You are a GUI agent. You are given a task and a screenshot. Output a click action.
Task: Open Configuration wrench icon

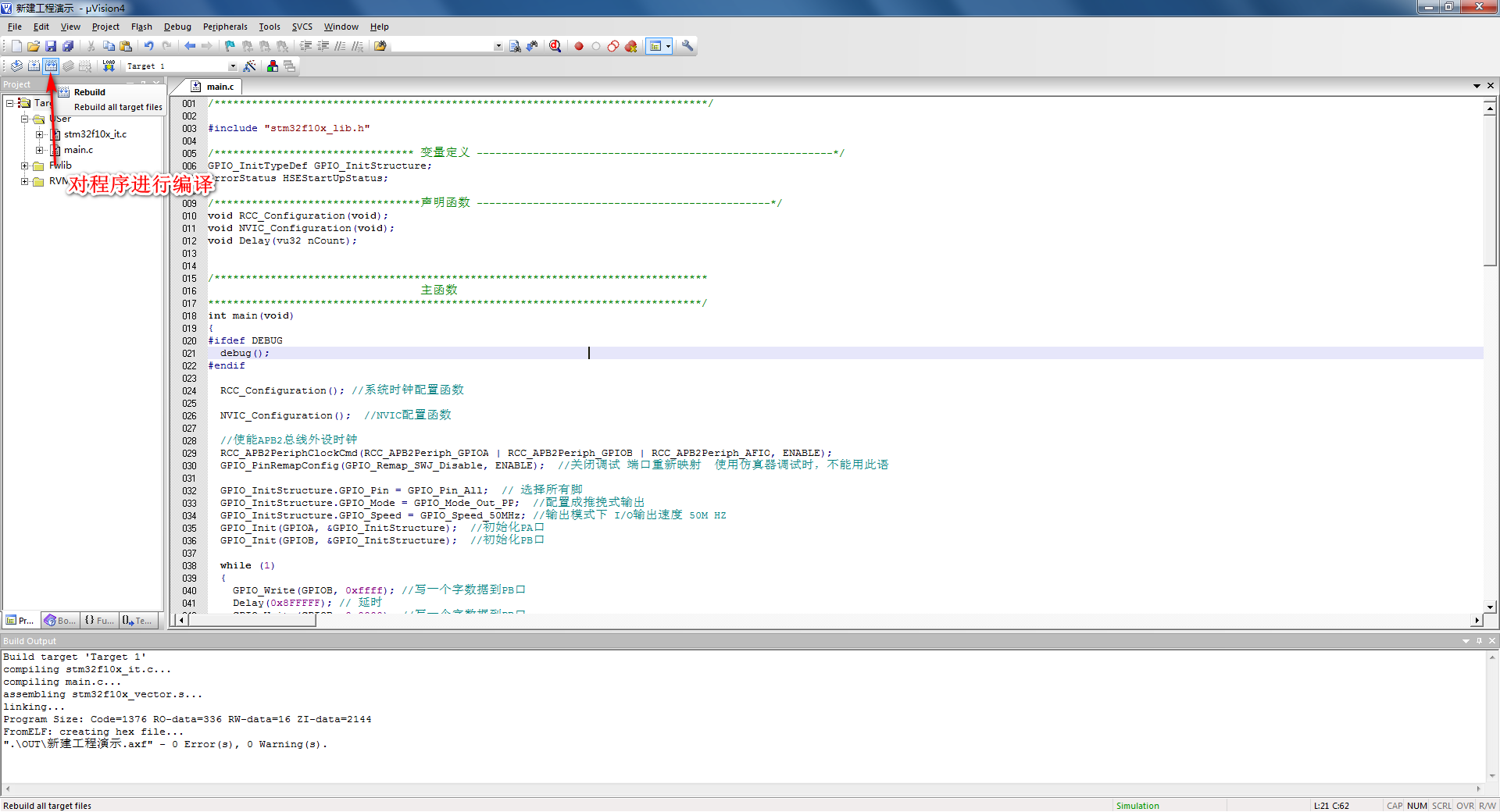687,46
